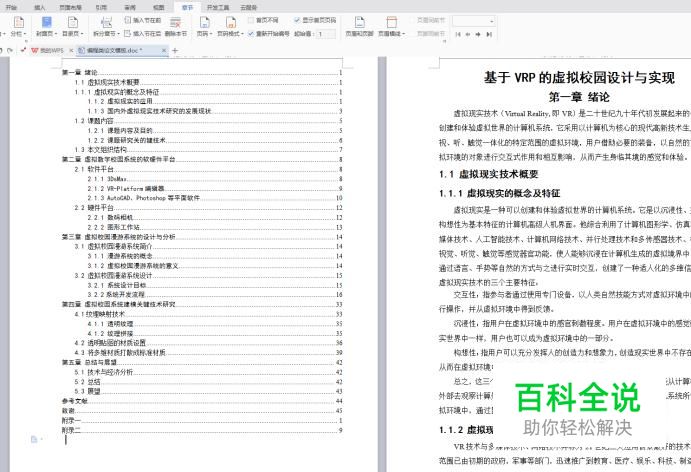Open the 云服务 ribbon tab
691x472 pixels.
[x=248, y=7]
